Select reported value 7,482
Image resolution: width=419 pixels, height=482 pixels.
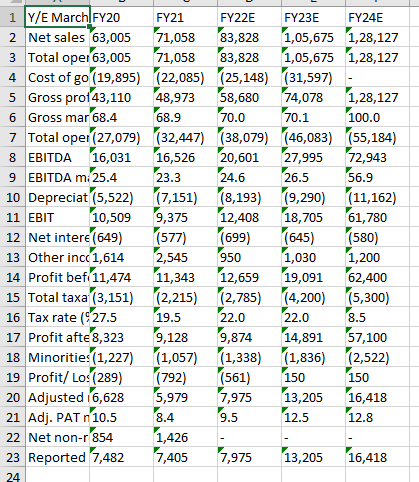point(121,457)
